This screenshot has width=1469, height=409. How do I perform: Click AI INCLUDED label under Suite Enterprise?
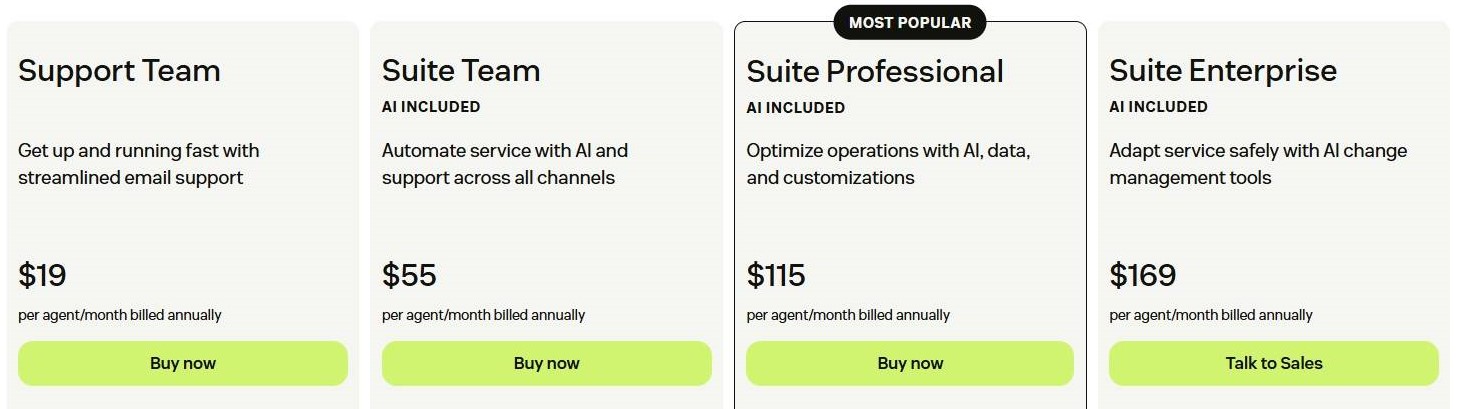[1159, 107]
